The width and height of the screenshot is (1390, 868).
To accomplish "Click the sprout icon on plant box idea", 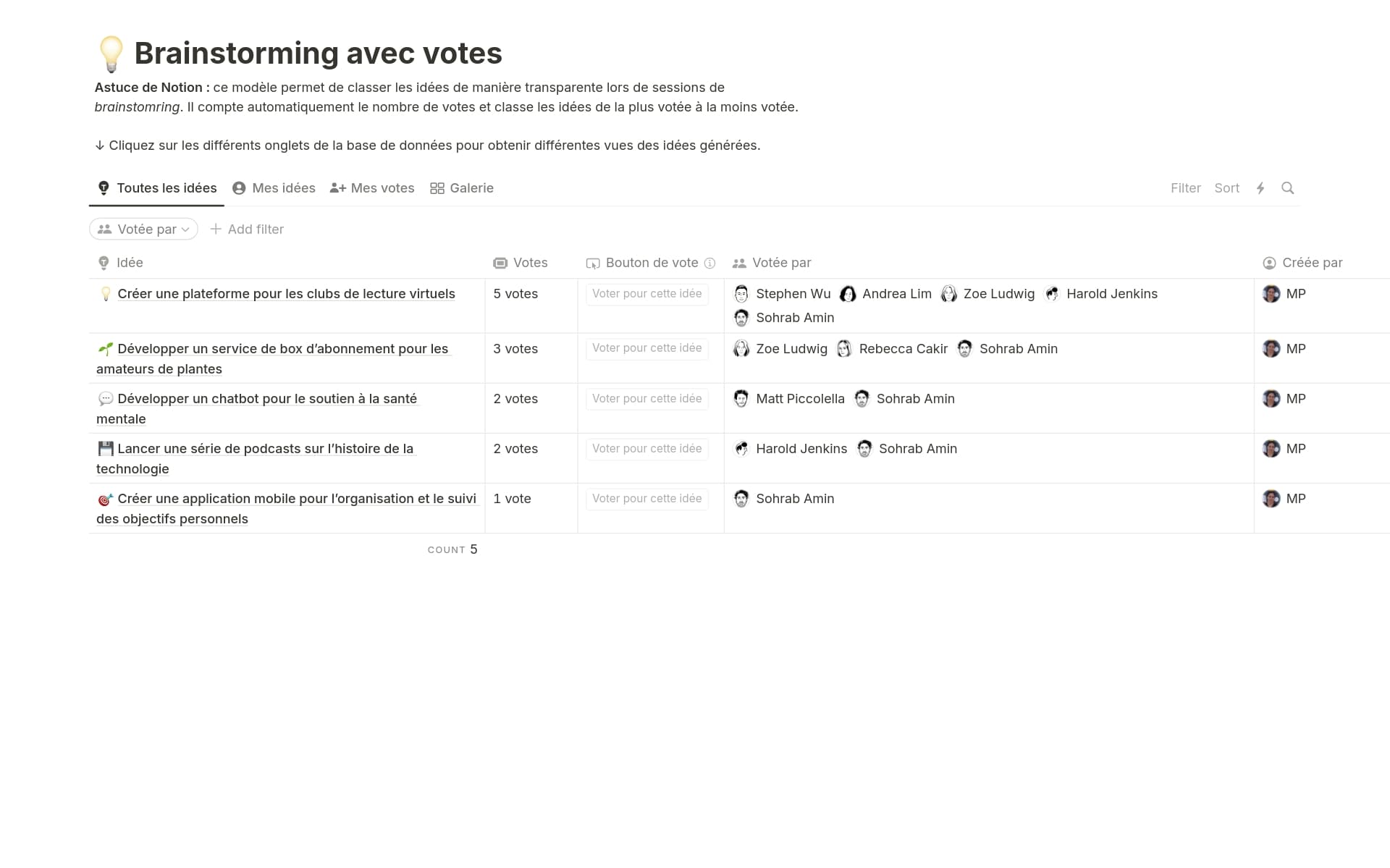I will click(x=106, y=349).
